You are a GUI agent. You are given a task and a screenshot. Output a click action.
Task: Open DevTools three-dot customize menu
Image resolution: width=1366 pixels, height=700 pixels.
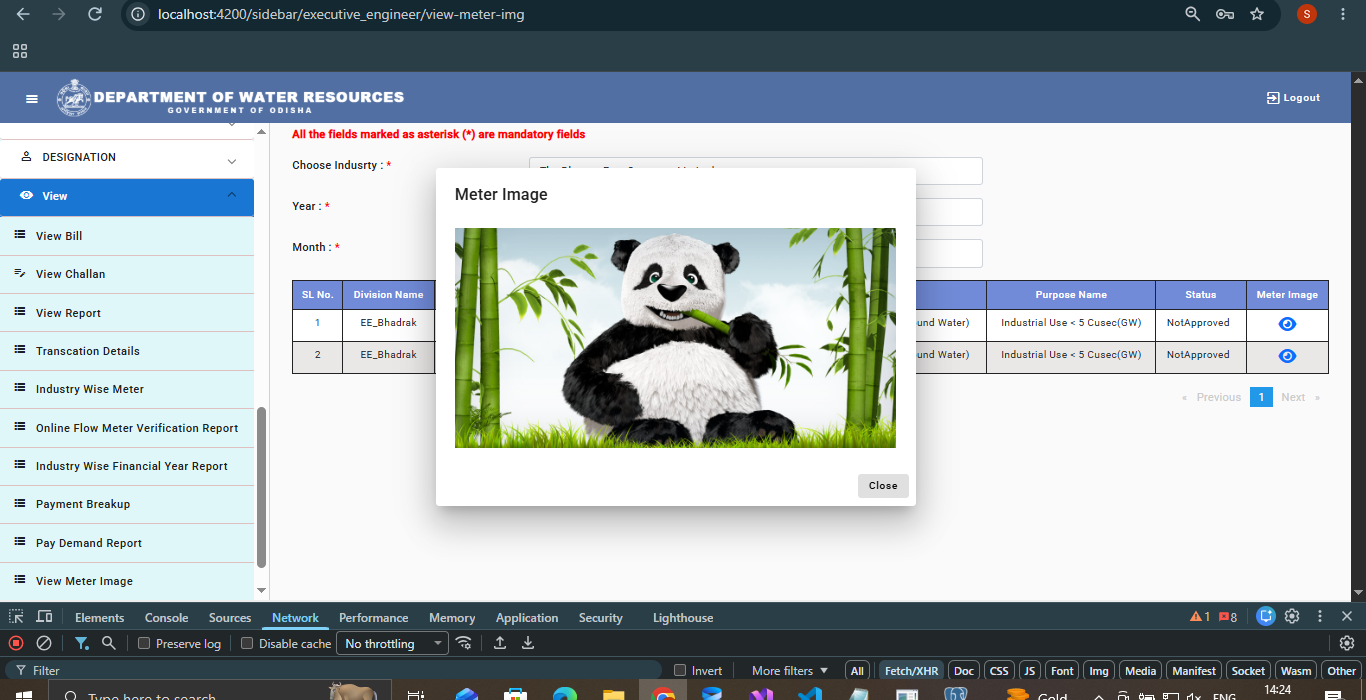[x=1320, y=616]
